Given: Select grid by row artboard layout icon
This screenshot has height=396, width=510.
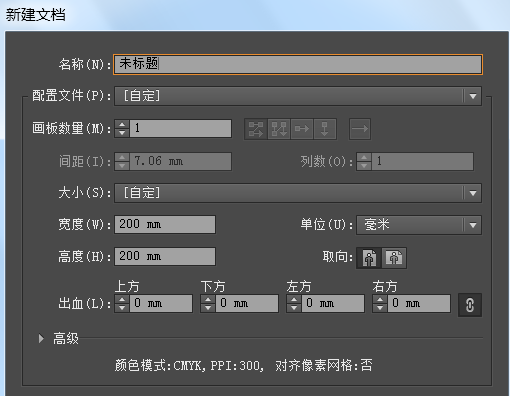Looking at the screenshot, I should [256, 129].
